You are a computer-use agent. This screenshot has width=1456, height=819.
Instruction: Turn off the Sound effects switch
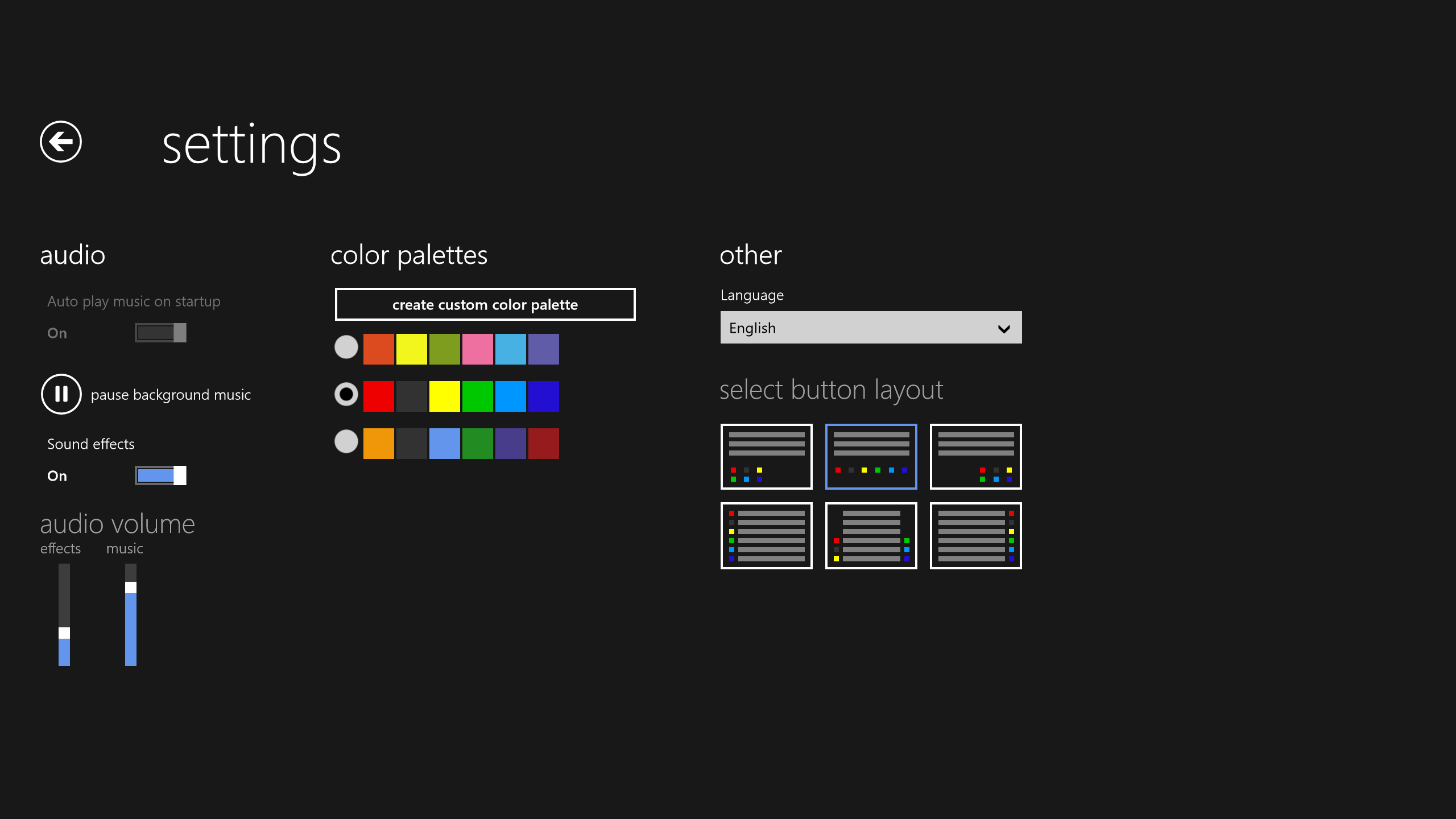coord(160,475)
